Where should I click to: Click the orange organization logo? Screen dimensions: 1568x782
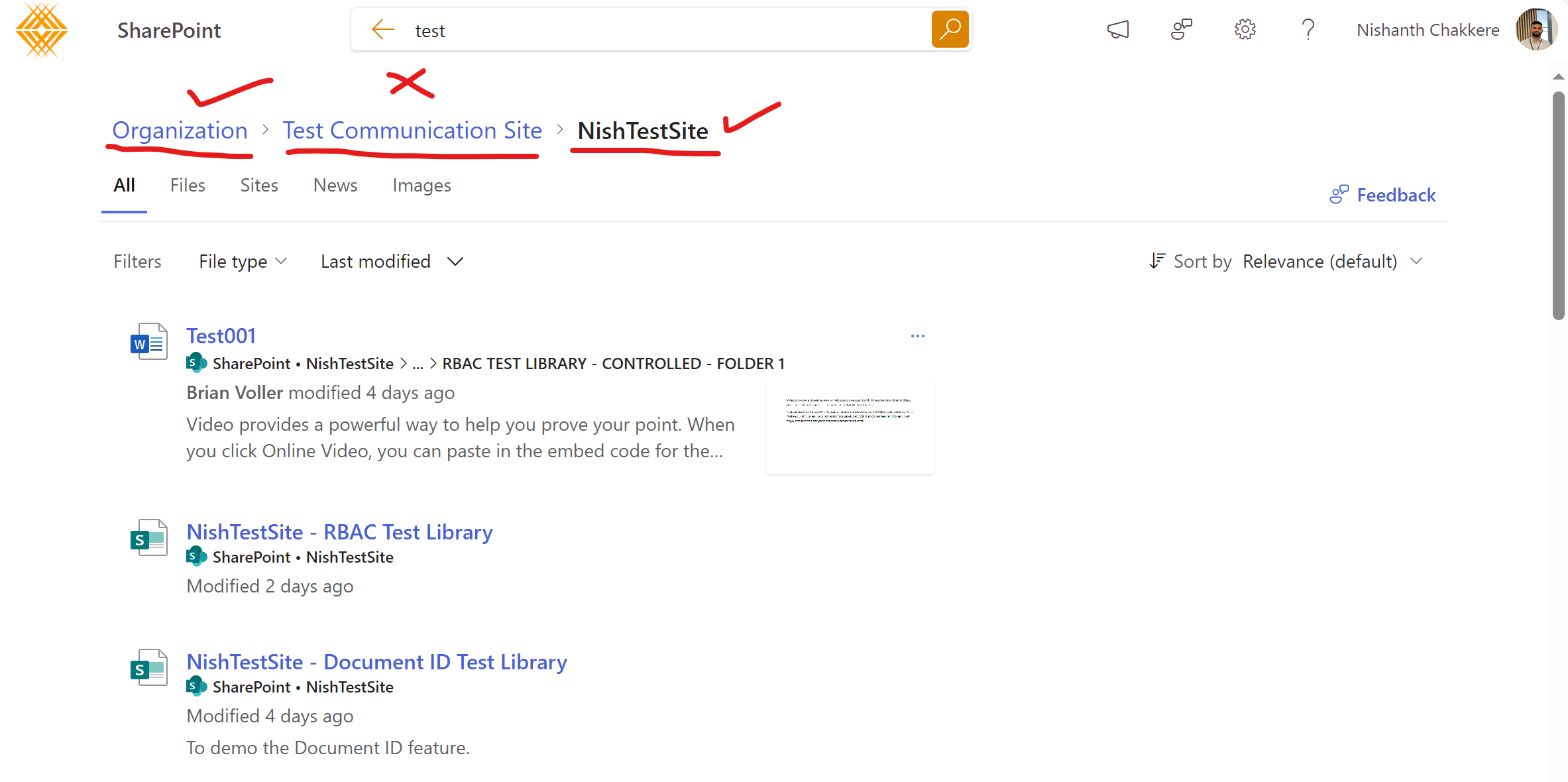41,30
